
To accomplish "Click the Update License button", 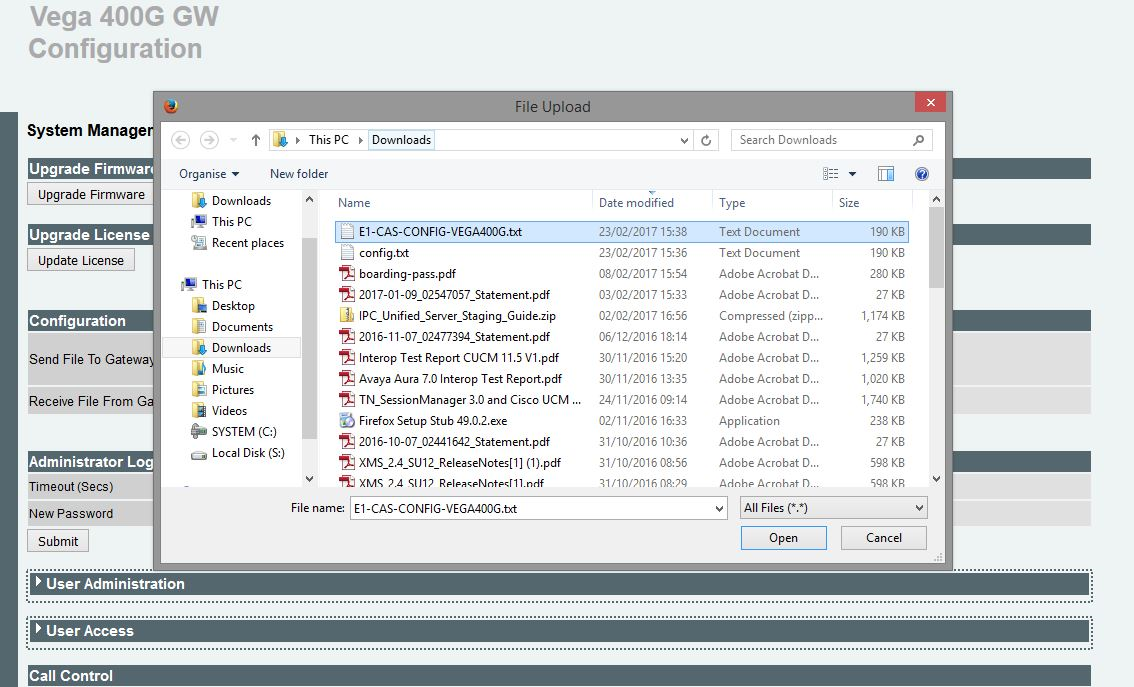I will (x=81, y=260).
